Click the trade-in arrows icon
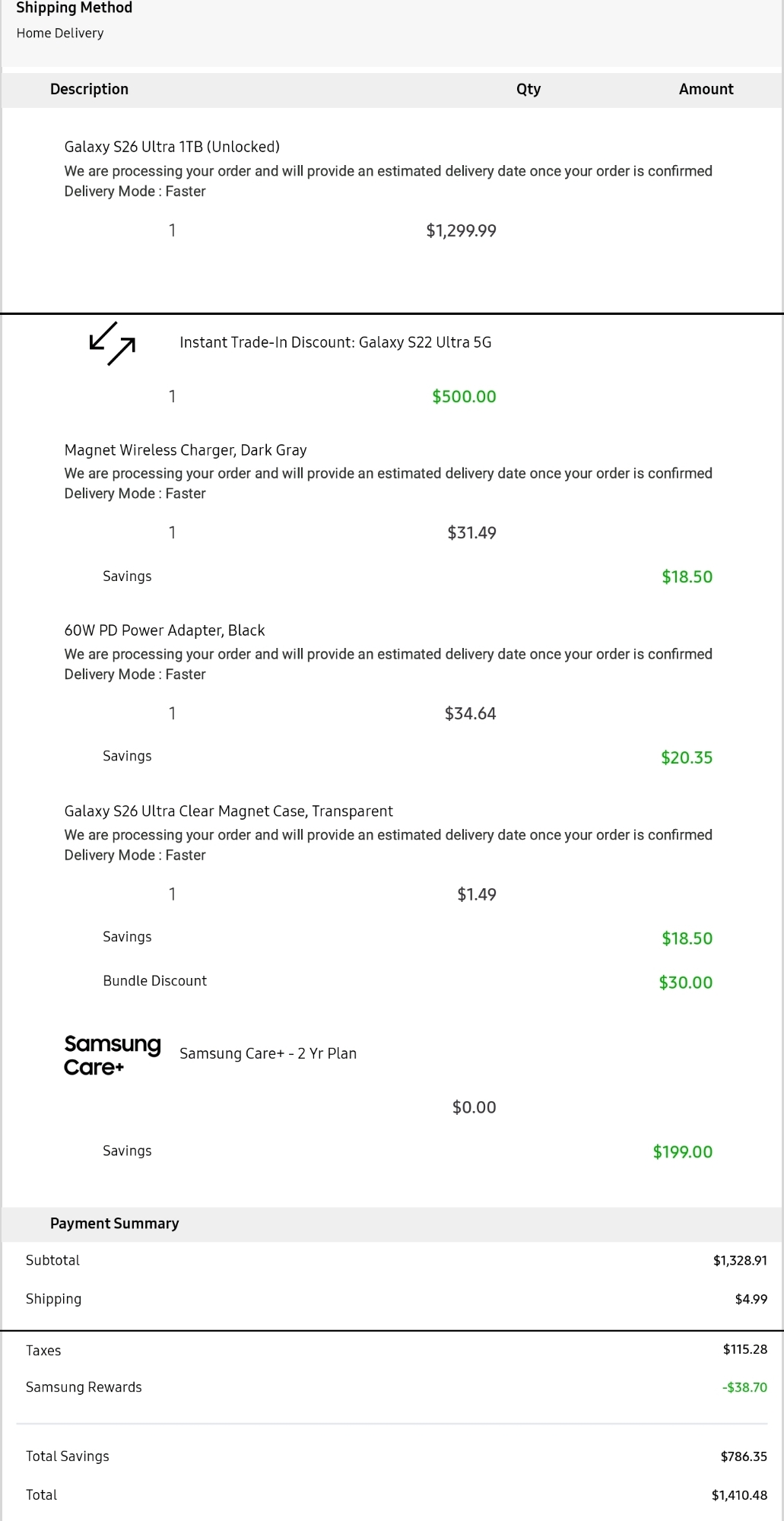This screenshot has width=784, height=1521. pyautogui.click(x=113, y=343)
